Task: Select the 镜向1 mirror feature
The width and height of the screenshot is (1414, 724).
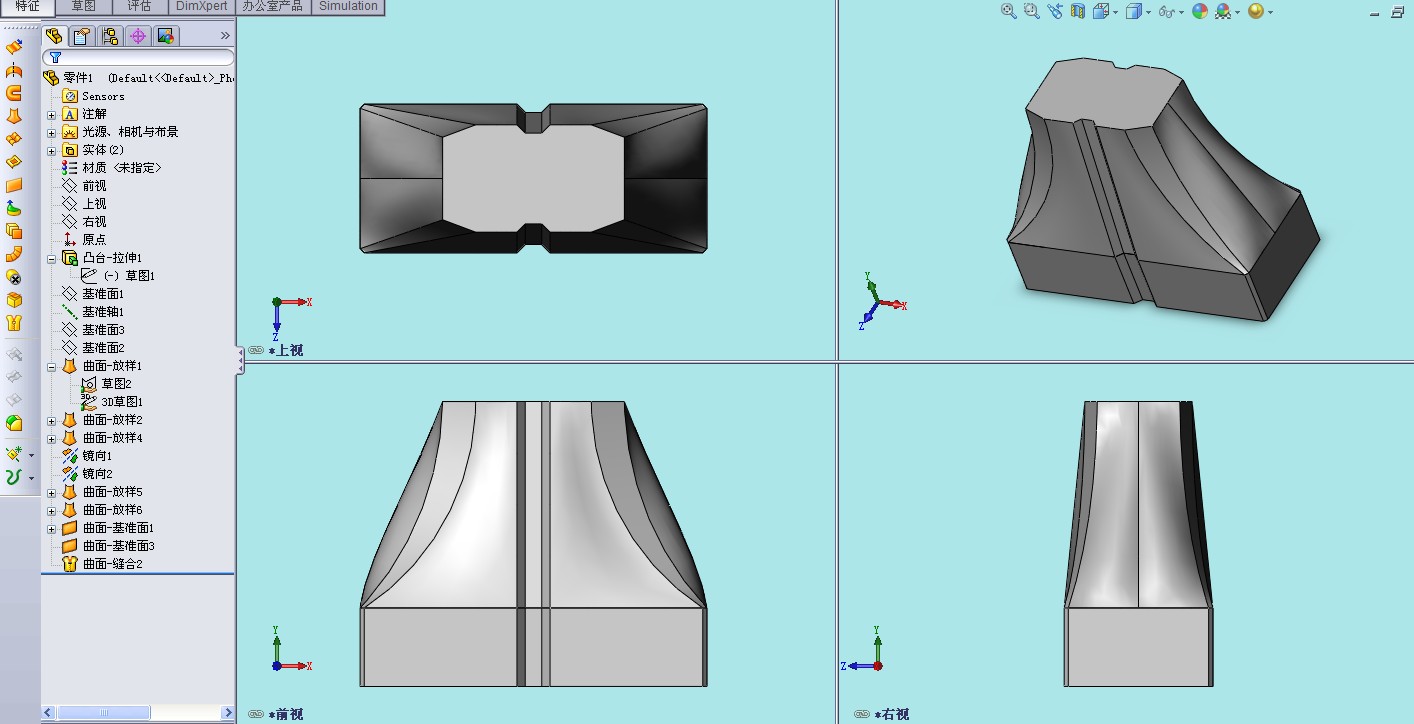Action: 87,456
